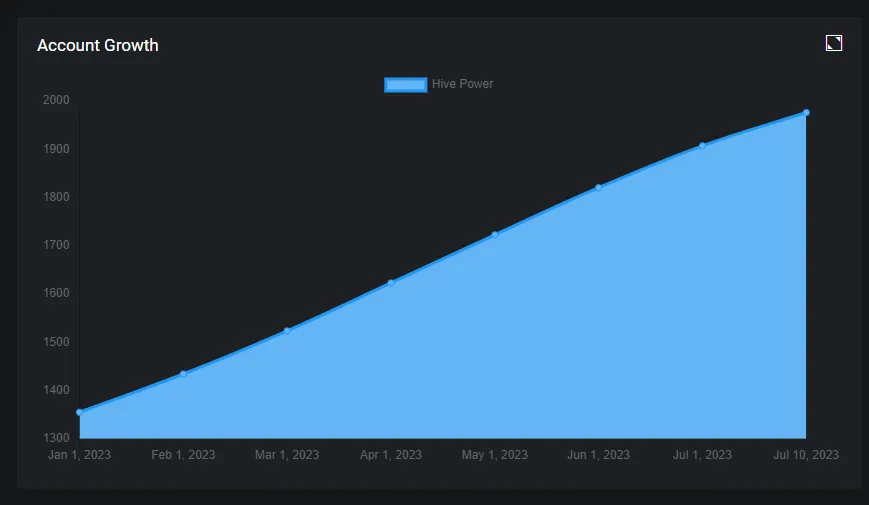The image size is (869, 505).
Task: Click the 1500 y-axis label
Action: (x=56, y=341)
